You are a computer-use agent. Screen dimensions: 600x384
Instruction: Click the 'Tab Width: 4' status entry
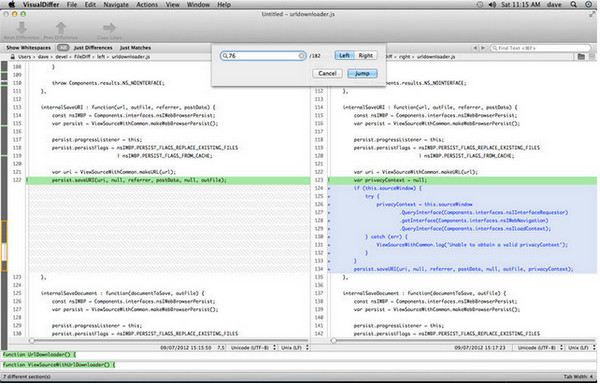579,377
